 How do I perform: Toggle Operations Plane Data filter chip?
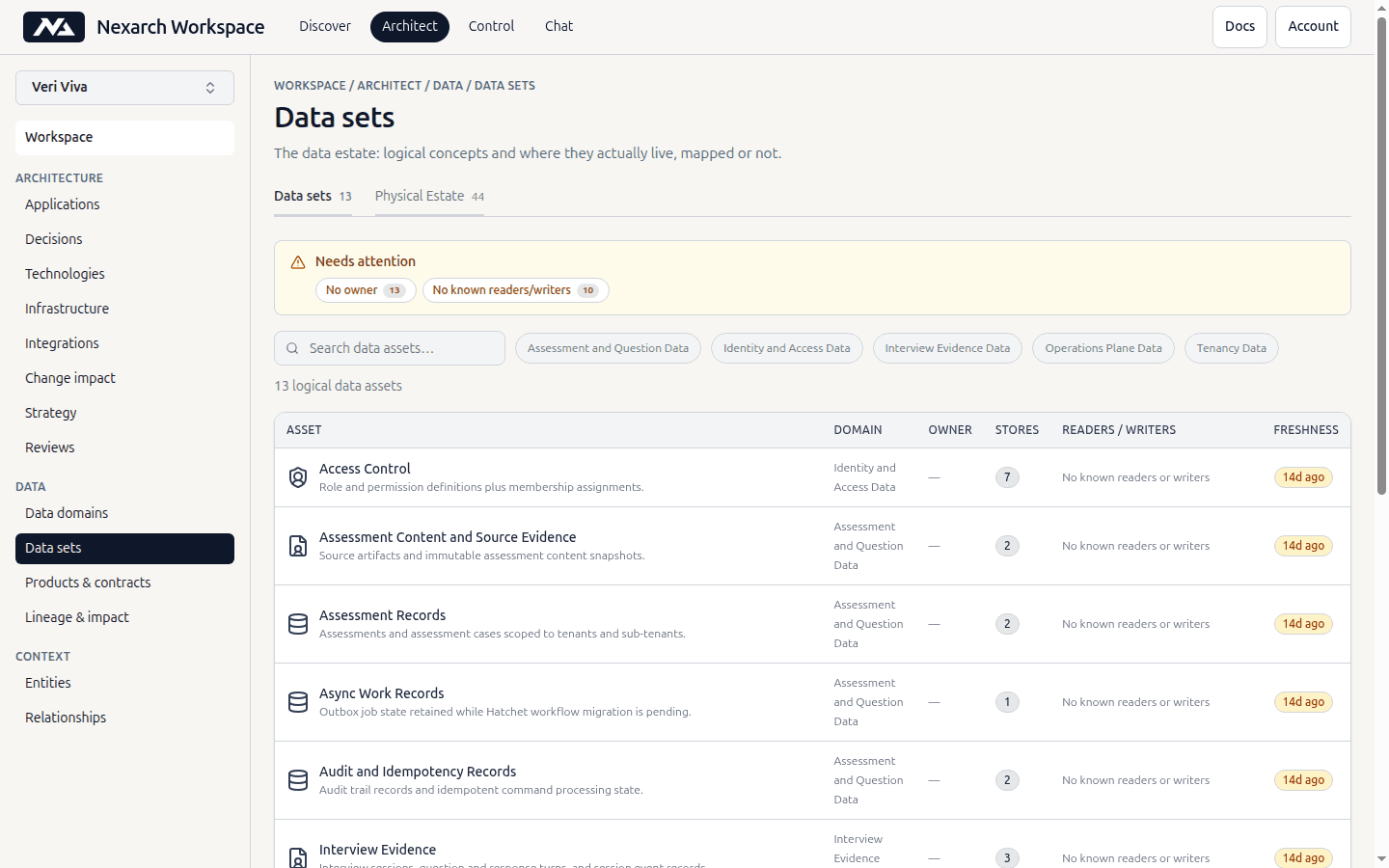1103,348
